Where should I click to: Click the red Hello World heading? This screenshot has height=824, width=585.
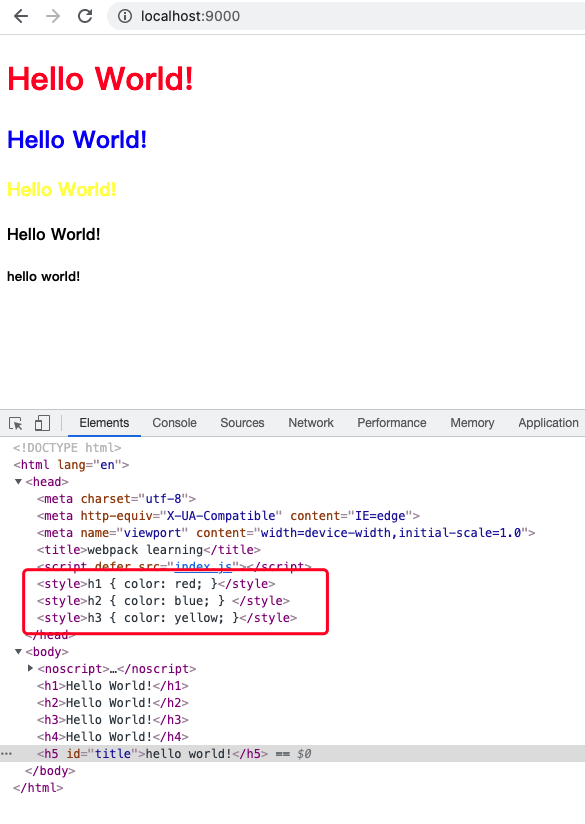point(100,79)
